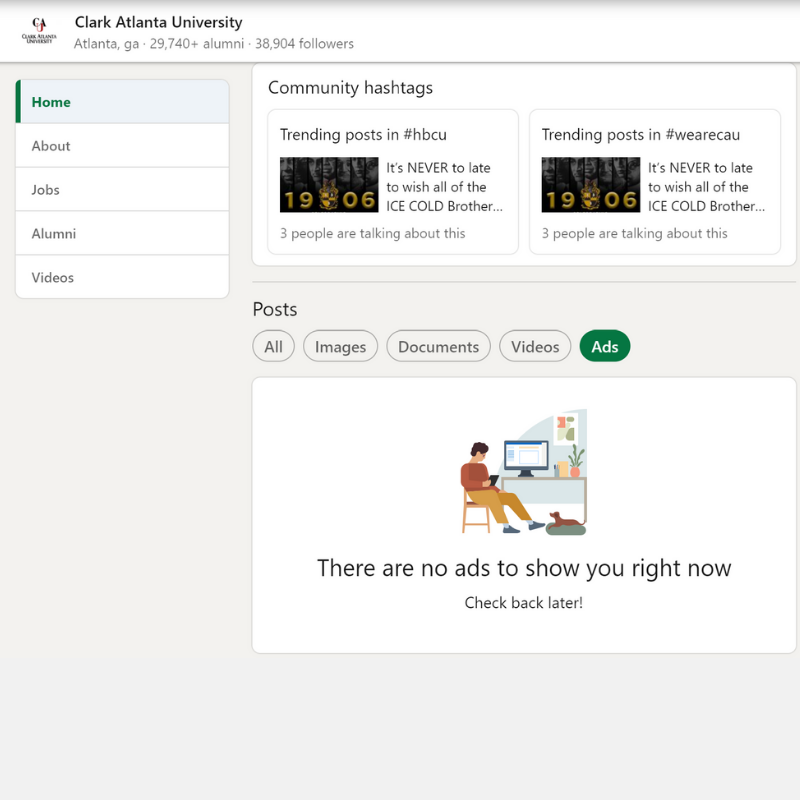Click the Clark Atlanta University page title
The height and width of the screenshot is (800, 800).
tap(159, 22)
